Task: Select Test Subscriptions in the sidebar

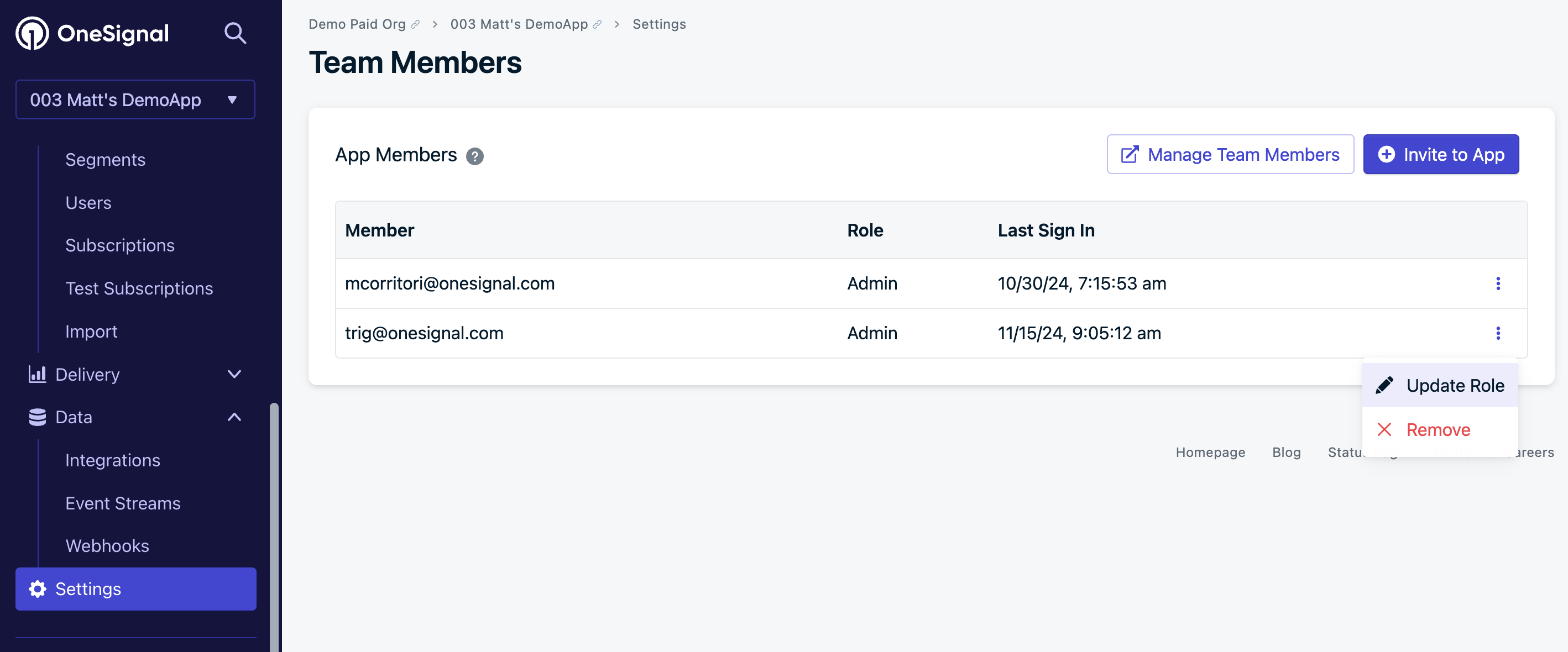Action: pyautogui.click(x=139, y=288)
